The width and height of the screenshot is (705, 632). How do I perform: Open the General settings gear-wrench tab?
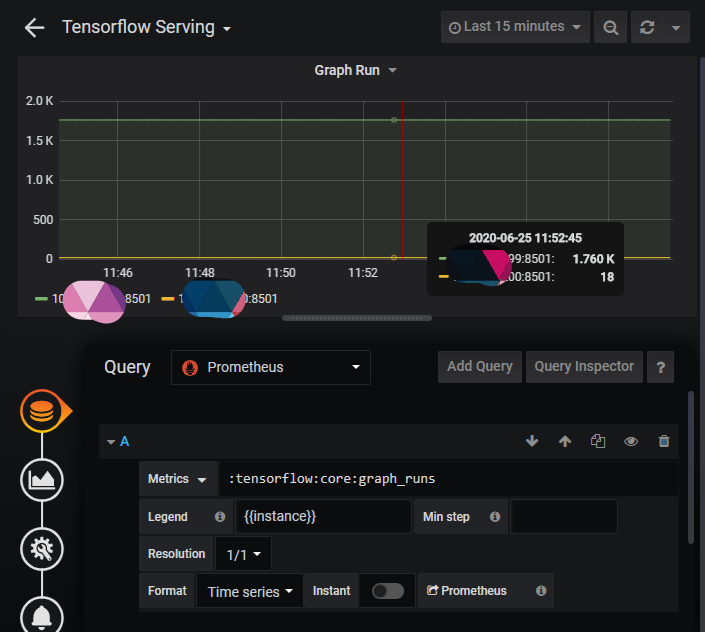coord(42,549)
